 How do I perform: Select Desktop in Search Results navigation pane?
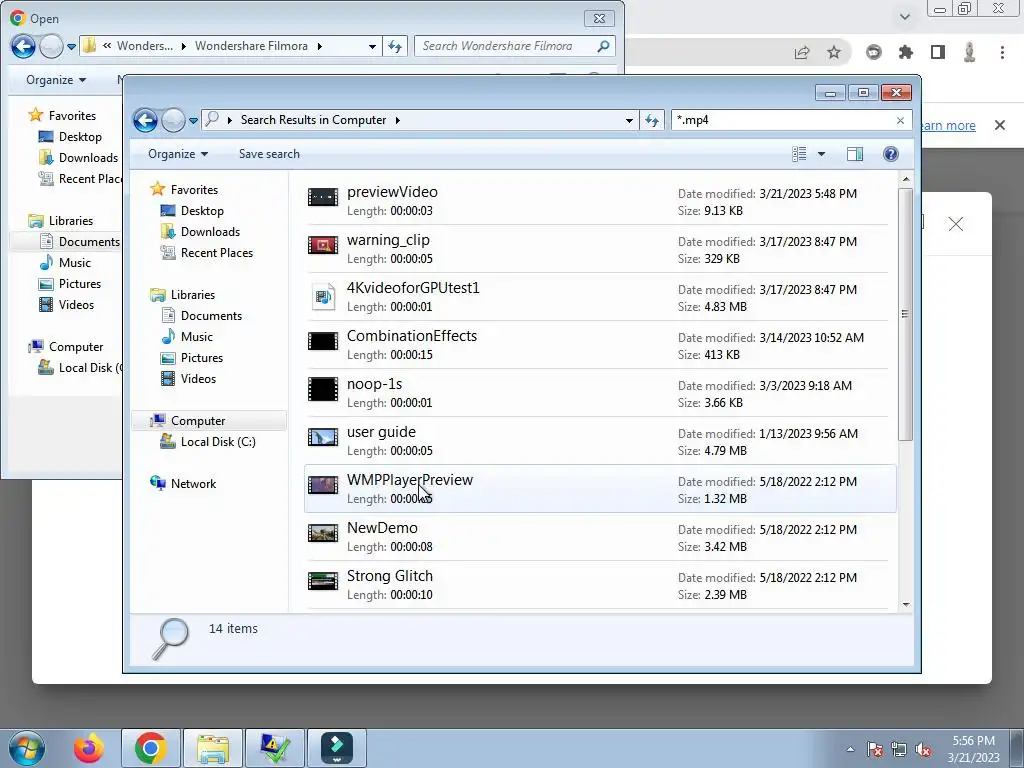tap(202, 211)
